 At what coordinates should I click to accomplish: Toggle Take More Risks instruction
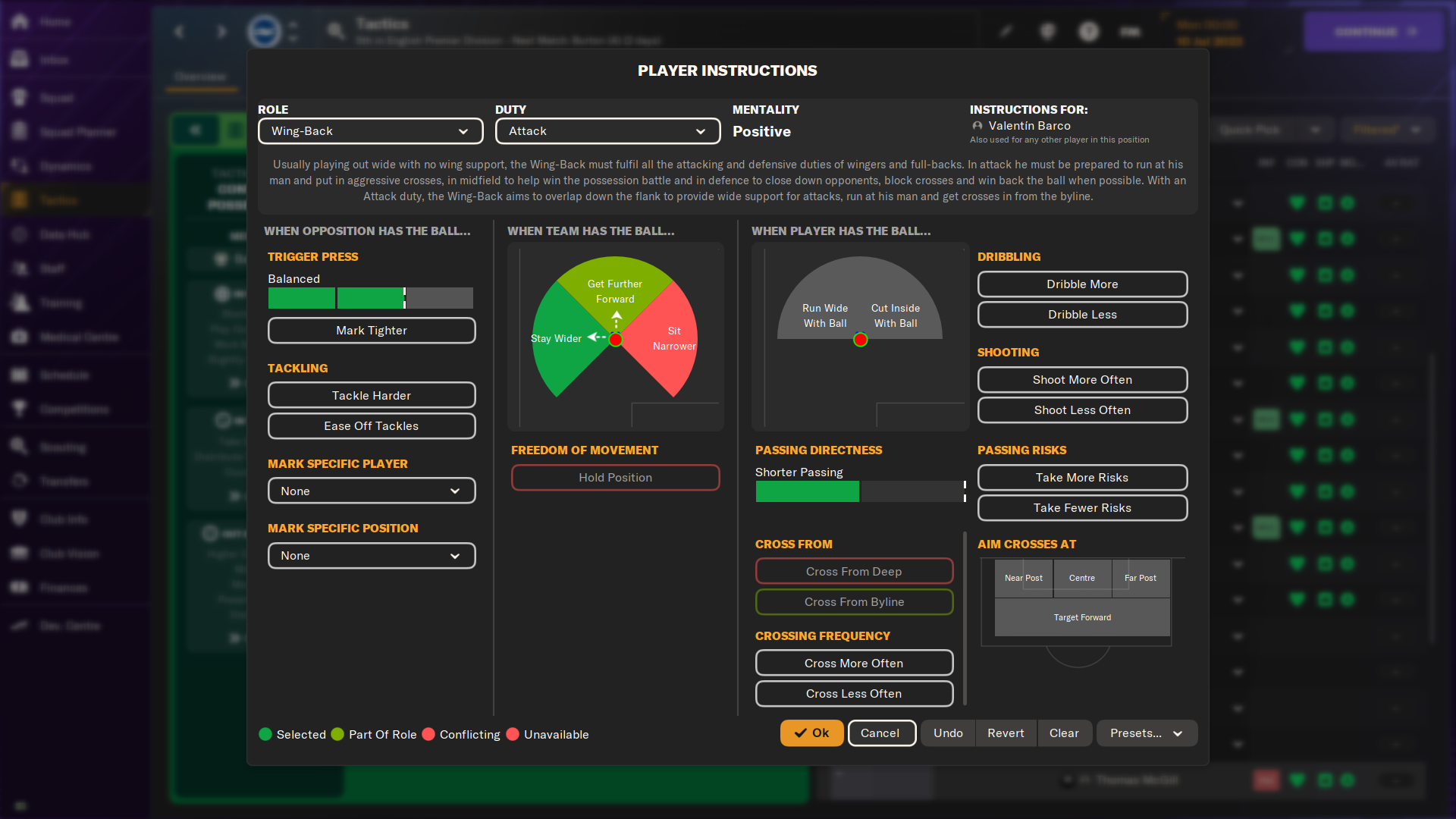click(1082, 478)
